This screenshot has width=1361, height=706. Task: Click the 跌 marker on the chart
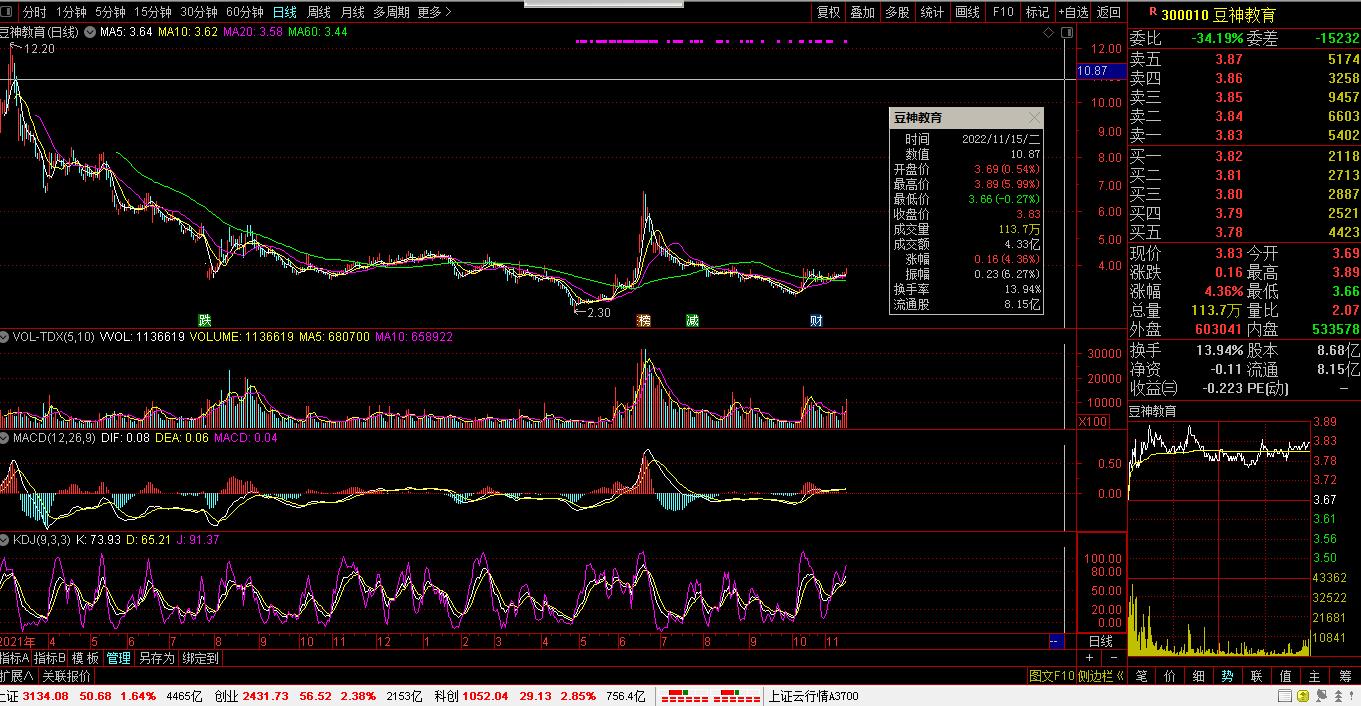coord(205,320)
